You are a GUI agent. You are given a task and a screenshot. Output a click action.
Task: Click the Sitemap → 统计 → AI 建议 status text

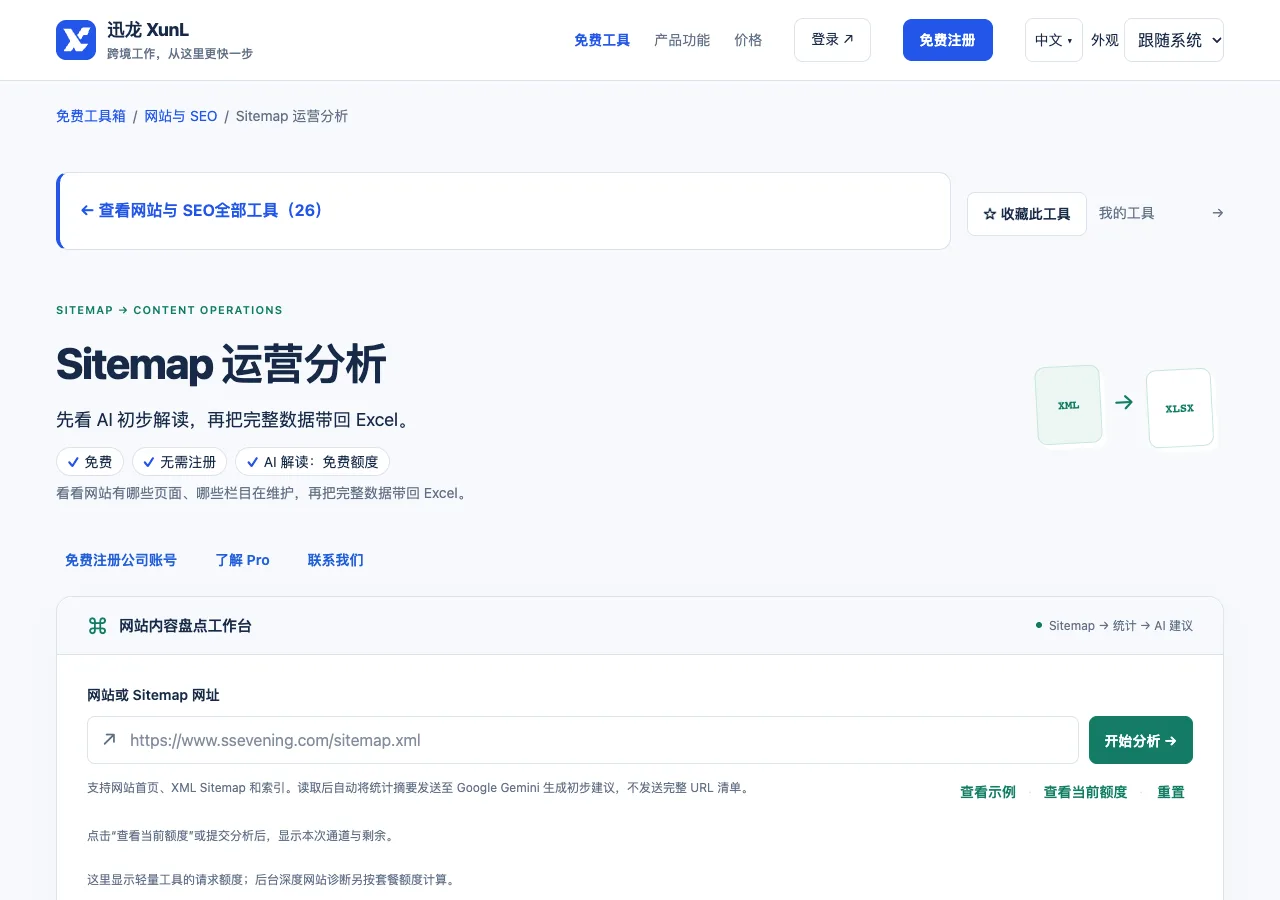pos(1121,626)
